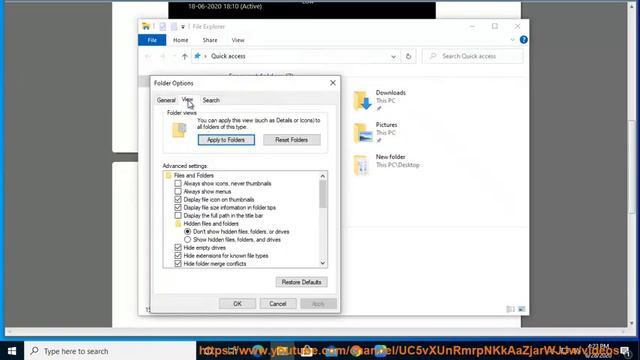
Task: Click the advanced settings scrollbar thumb
Action: pos(322,194)
